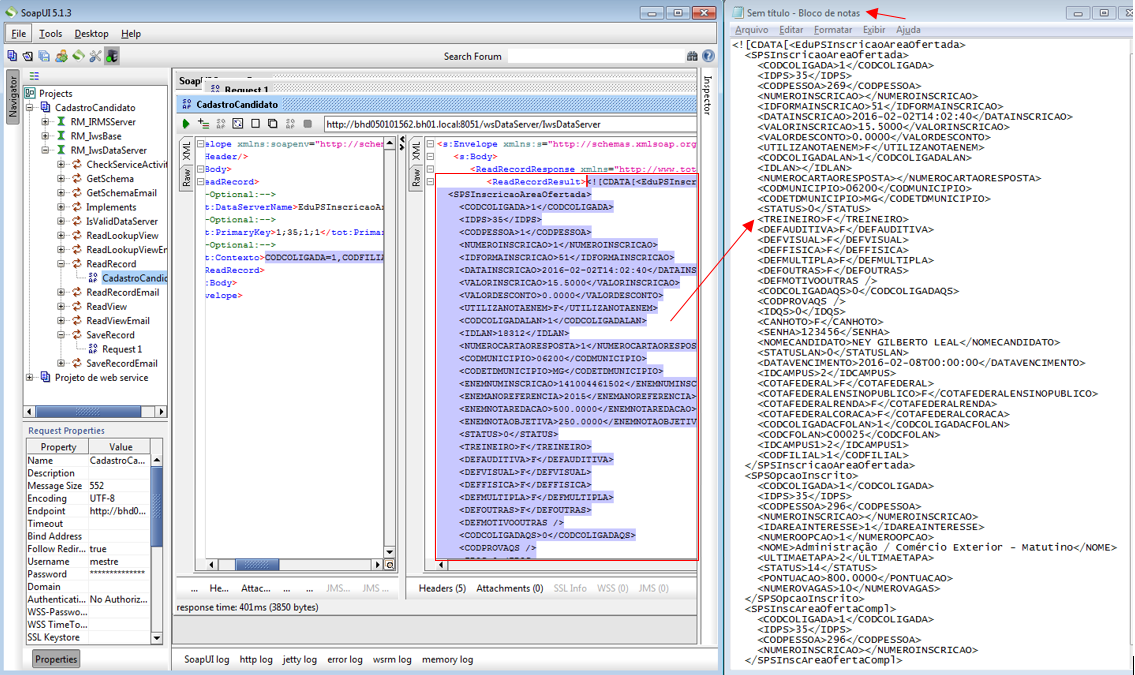Click the vertical Navigator tab
This screenshot has width=1135, height=675.
point(12,97)
